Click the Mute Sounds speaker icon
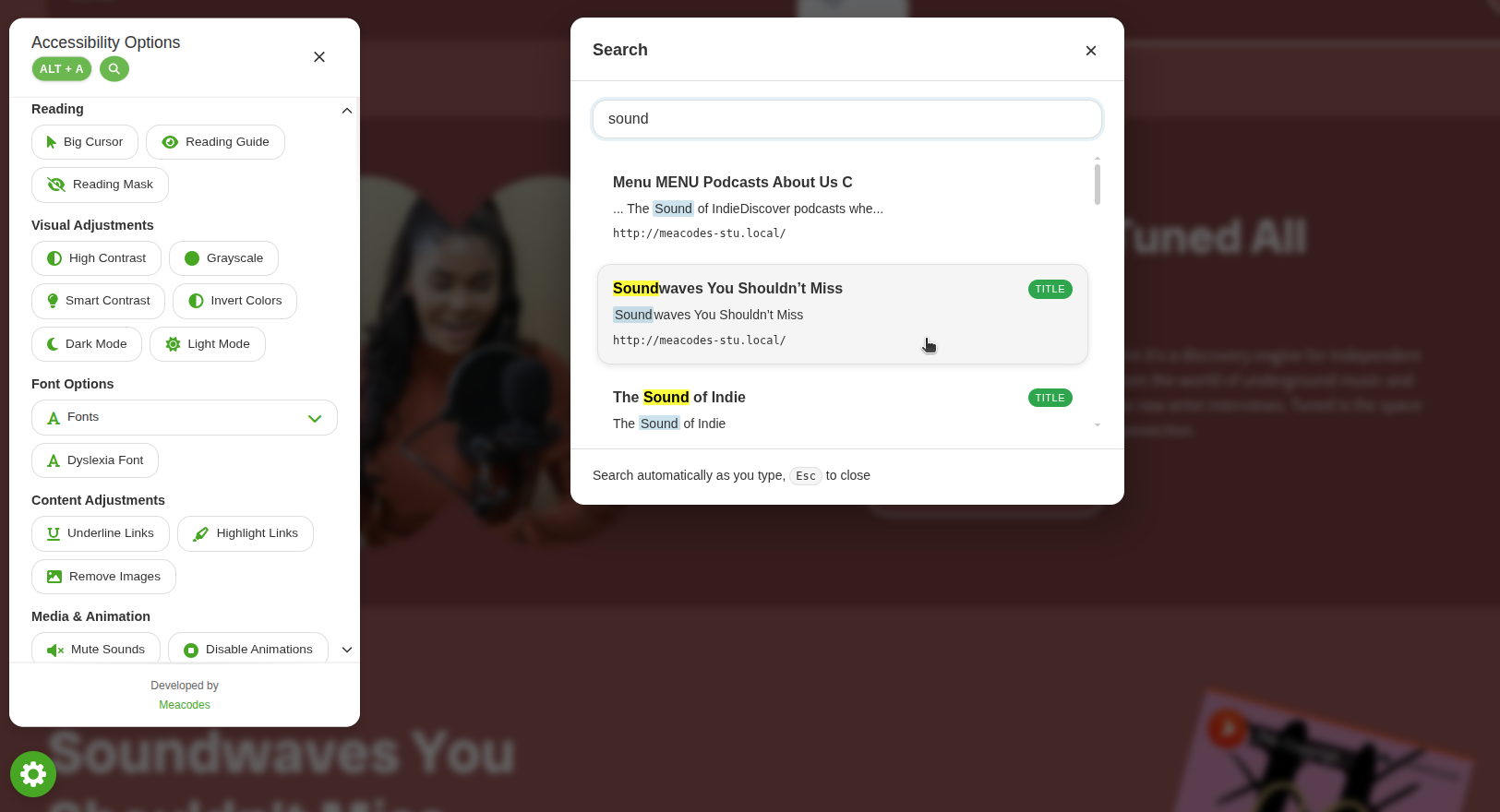The image size is (1500, 812). pyautogui.click(x=55, y=651)
